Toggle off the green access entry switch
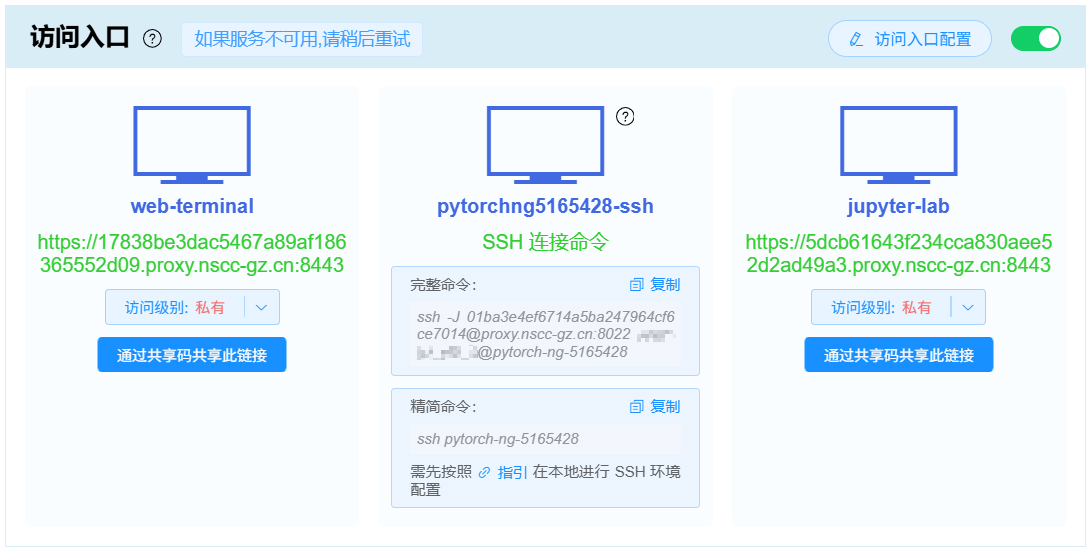 click(1036, 39)
